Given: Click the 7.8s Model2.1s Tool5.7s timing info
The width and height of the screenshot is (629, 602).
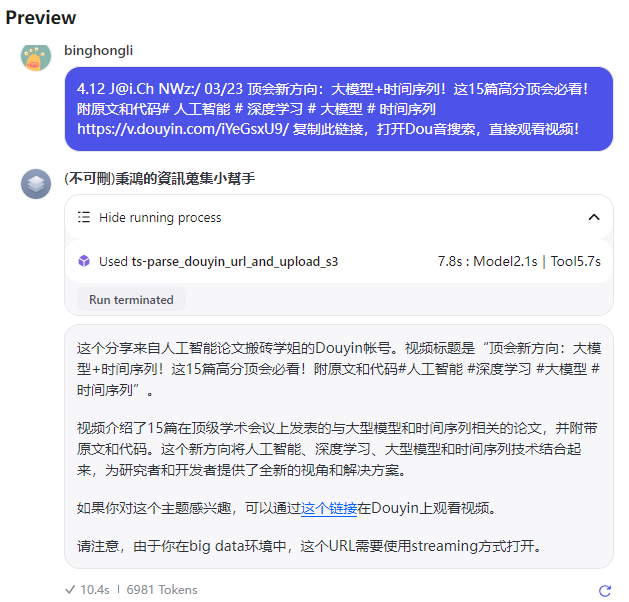Looking at the screenshot, I should (x=519, y=261).
